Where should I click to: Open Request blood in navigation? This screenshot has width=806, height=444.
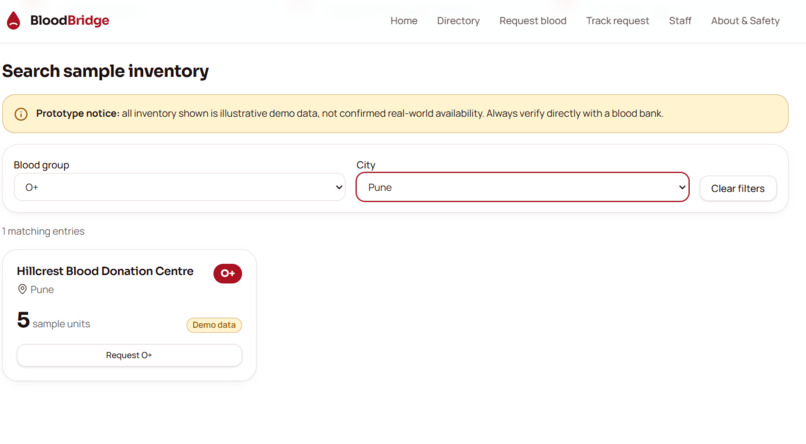[x=533, y=21]
